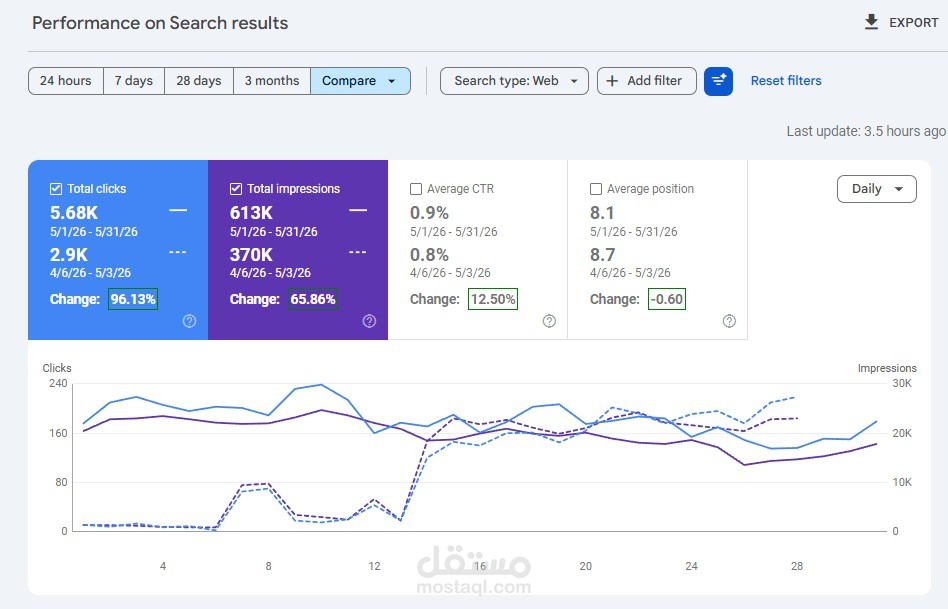Click day 12 on the chart x-axis
Screen dimensions: 948x609
pyautogui.click(x=374, y=567)
